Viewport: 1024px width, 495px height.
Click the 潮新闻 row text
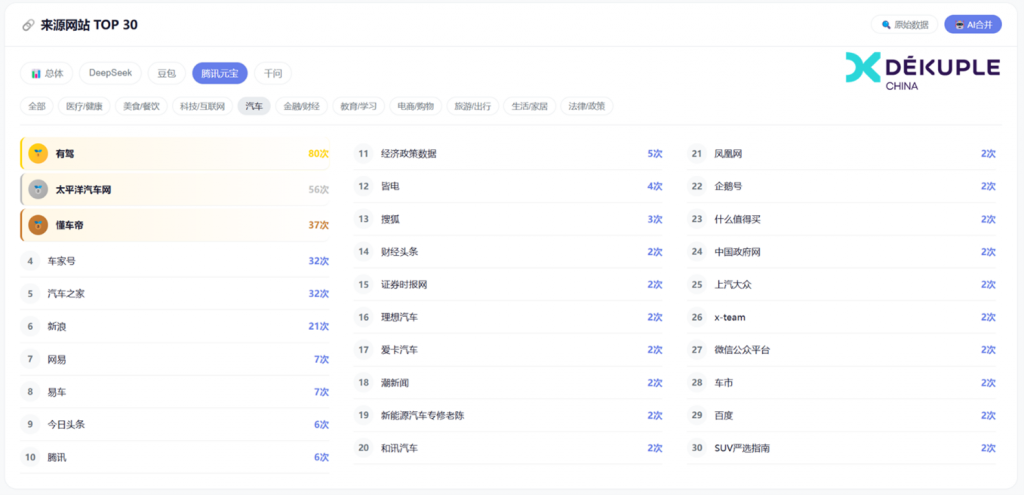pyautogui.click(x=394, y=383)
